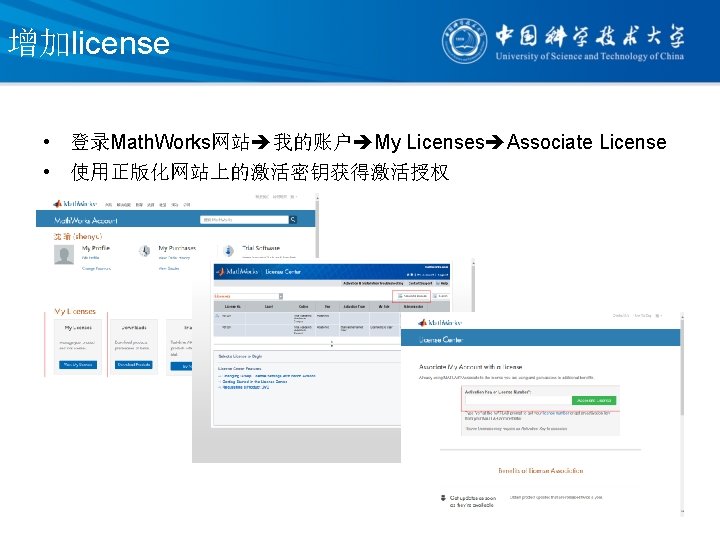The height and width of the screenshot is (540, 720).
Task: Click profile avatar picture beside My Profile
Action: tap(64, 254)
